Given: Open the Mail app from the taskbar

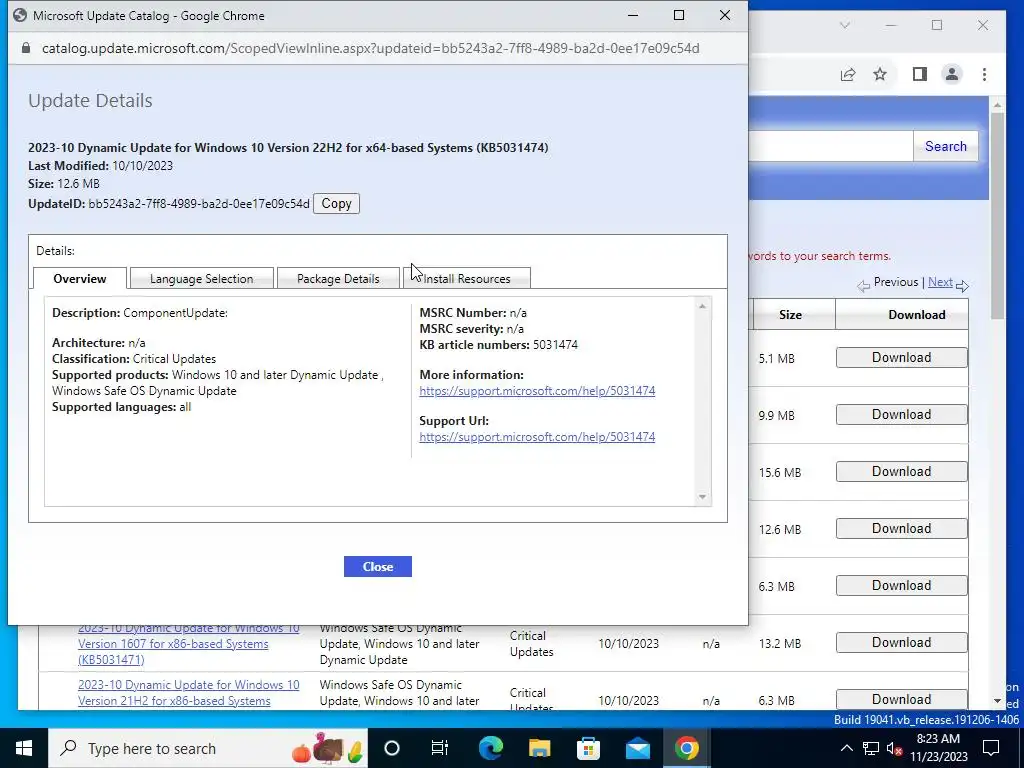Looking at the screenshot, I should click(x=637, y=748).
